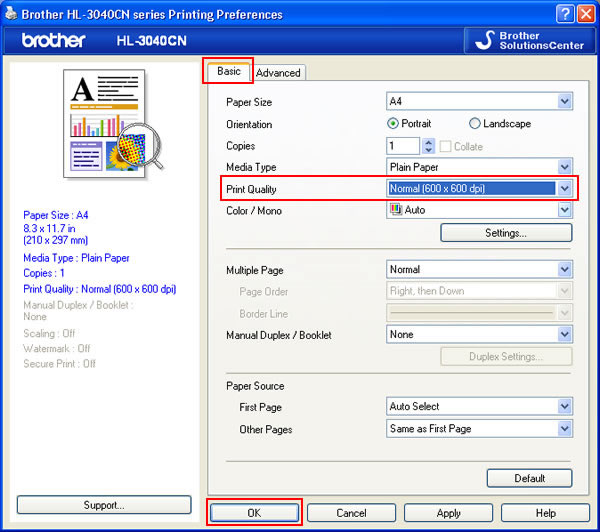Select Landscape orientation
Screen dimensions: 600x532
[x=500, y=124]
